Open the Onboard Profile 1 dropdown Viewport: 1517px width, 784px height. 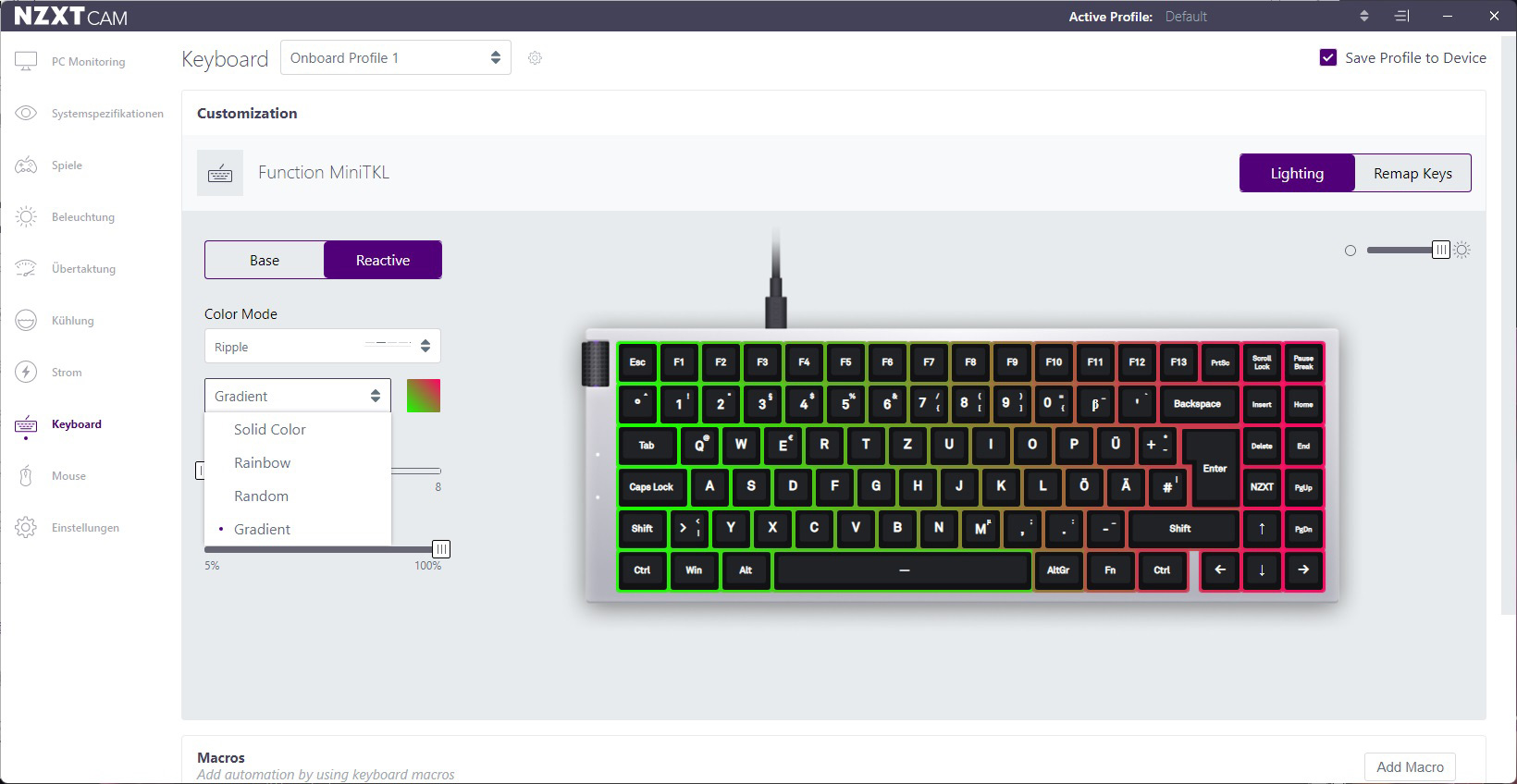[x=396, y=57]
